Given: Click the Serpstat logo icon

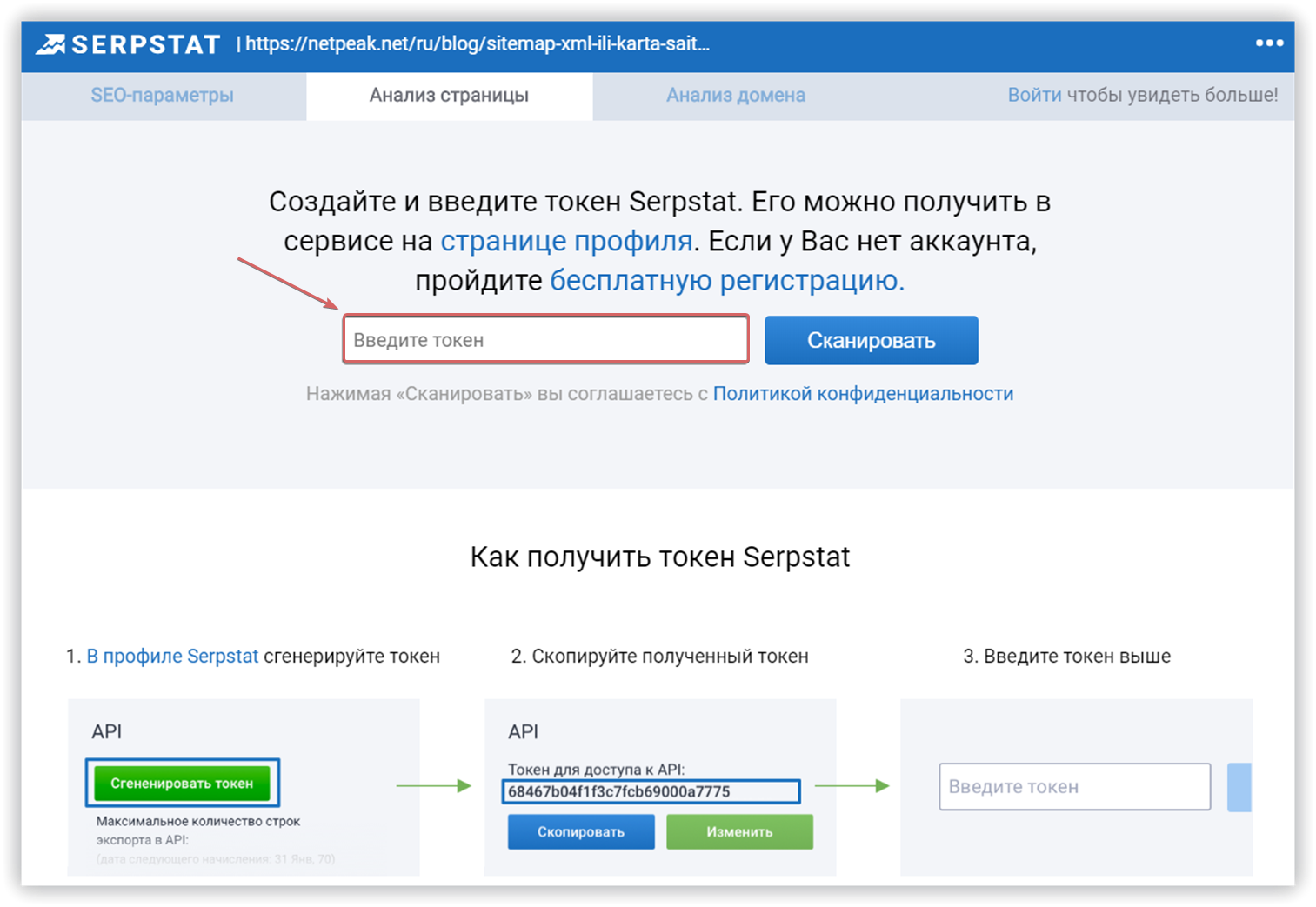Looking at the screenshot, I should pos(50,44).
